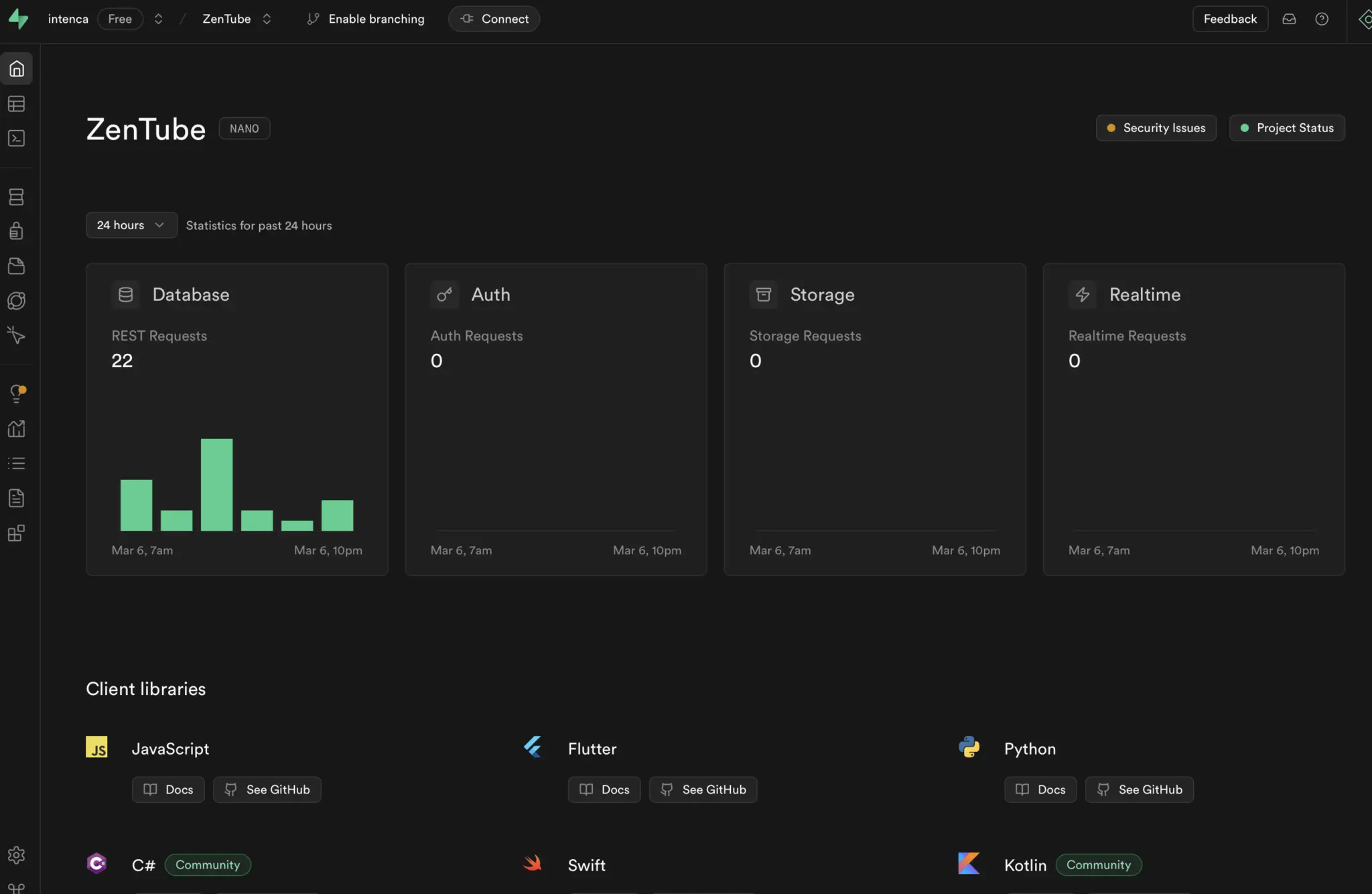This screenshot has width=1372, height=894.
Task: Open the Reports chart sidebar icon
Action: click(x=16, y=429)
